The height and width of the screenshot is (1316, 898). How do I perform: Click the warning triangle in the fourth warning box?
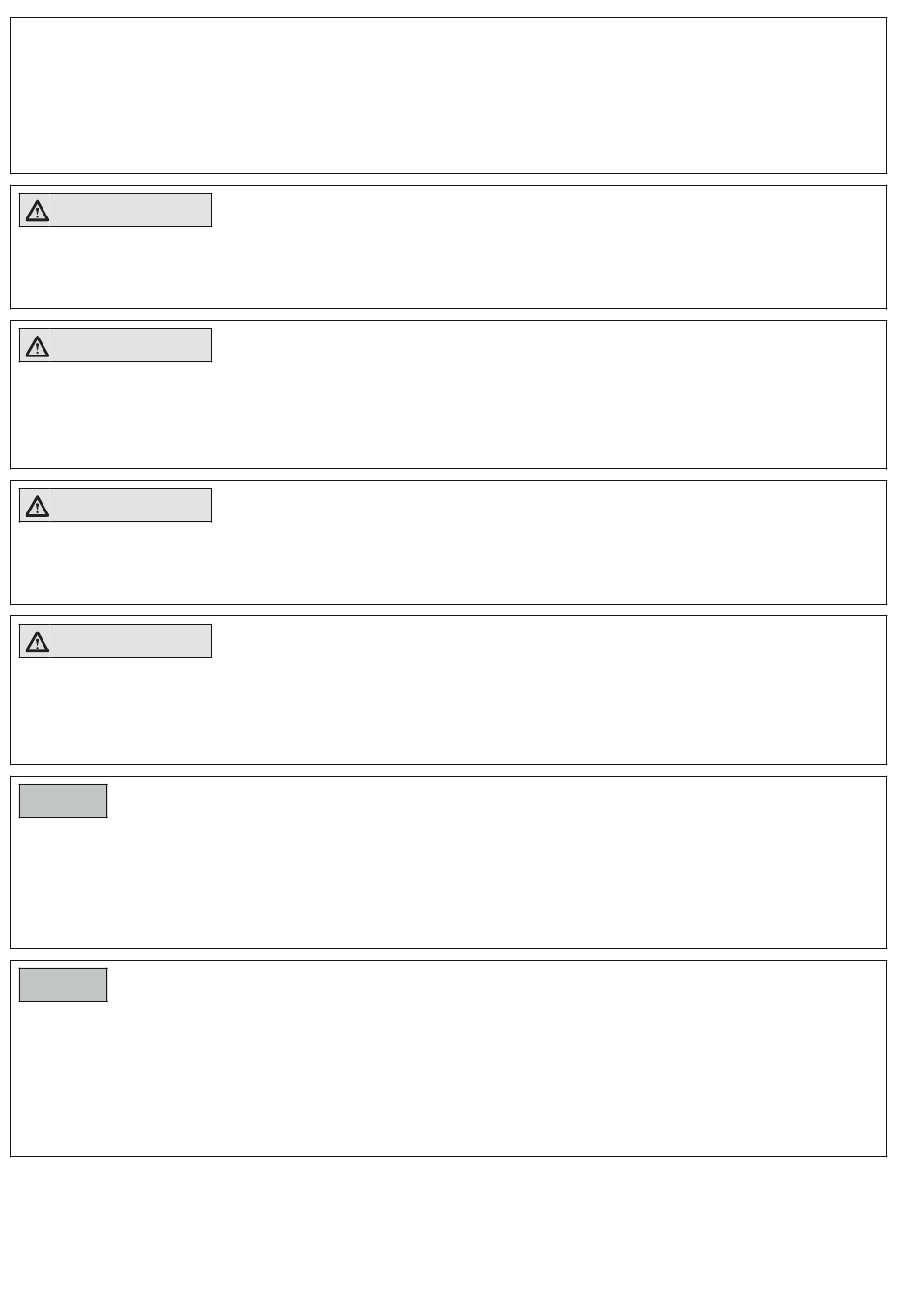37,642
